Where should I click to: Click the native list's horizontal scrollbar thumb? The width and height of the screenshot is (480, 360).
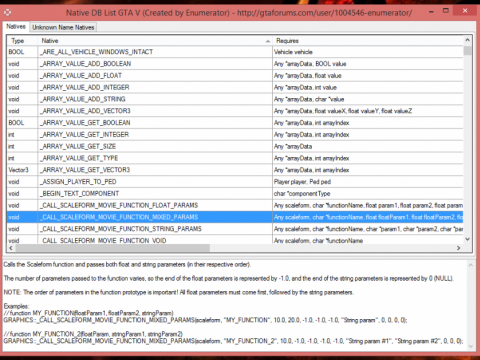click(113, 248)
